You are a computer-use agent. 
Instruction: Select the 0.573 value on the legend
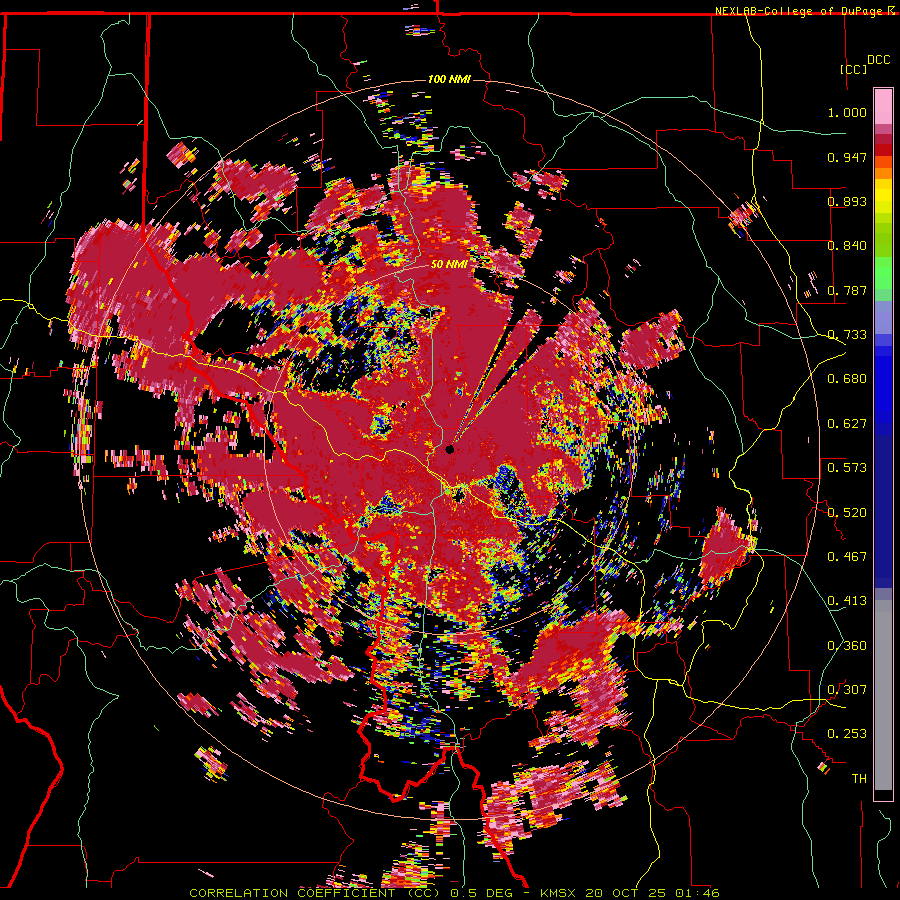pyautogui.click(x=847, y=468)
